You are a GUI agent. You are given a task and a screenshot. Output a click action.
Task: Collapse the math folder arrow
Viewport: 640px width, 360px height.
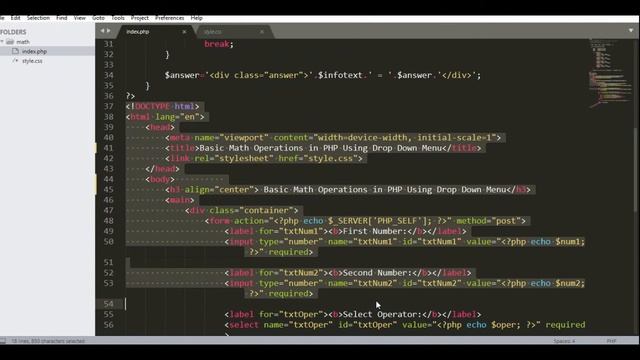click(x=2, y=42)
